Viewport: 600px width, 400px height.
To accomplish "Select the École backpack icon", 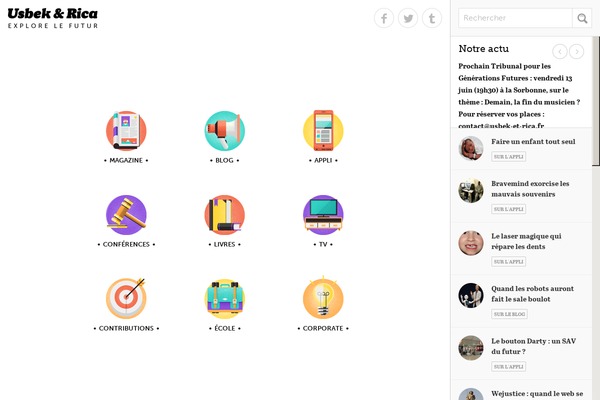I will click(225, 299).
